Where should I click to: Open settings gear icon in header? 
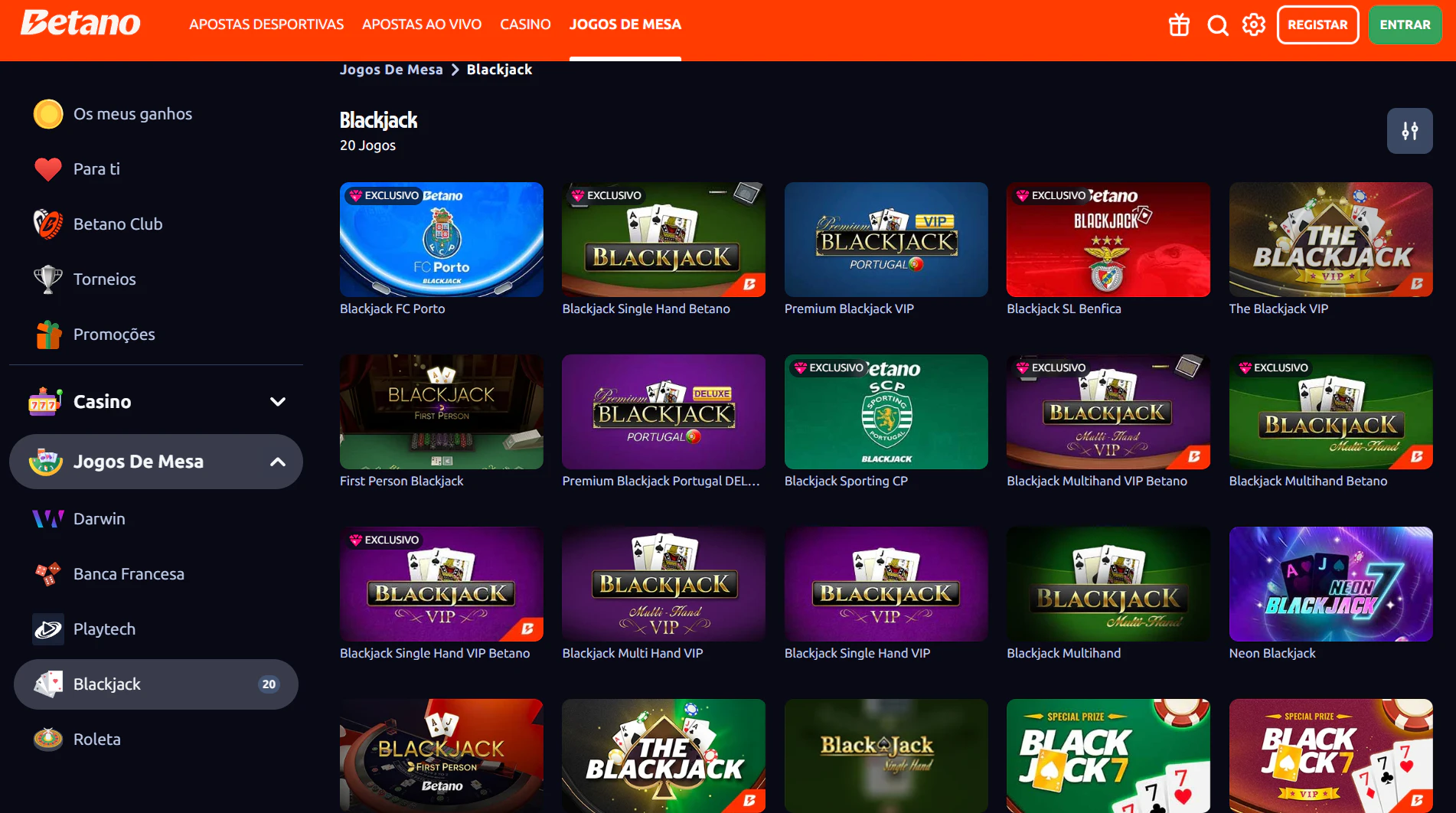pyautogui.click(x=1254, y=25)
